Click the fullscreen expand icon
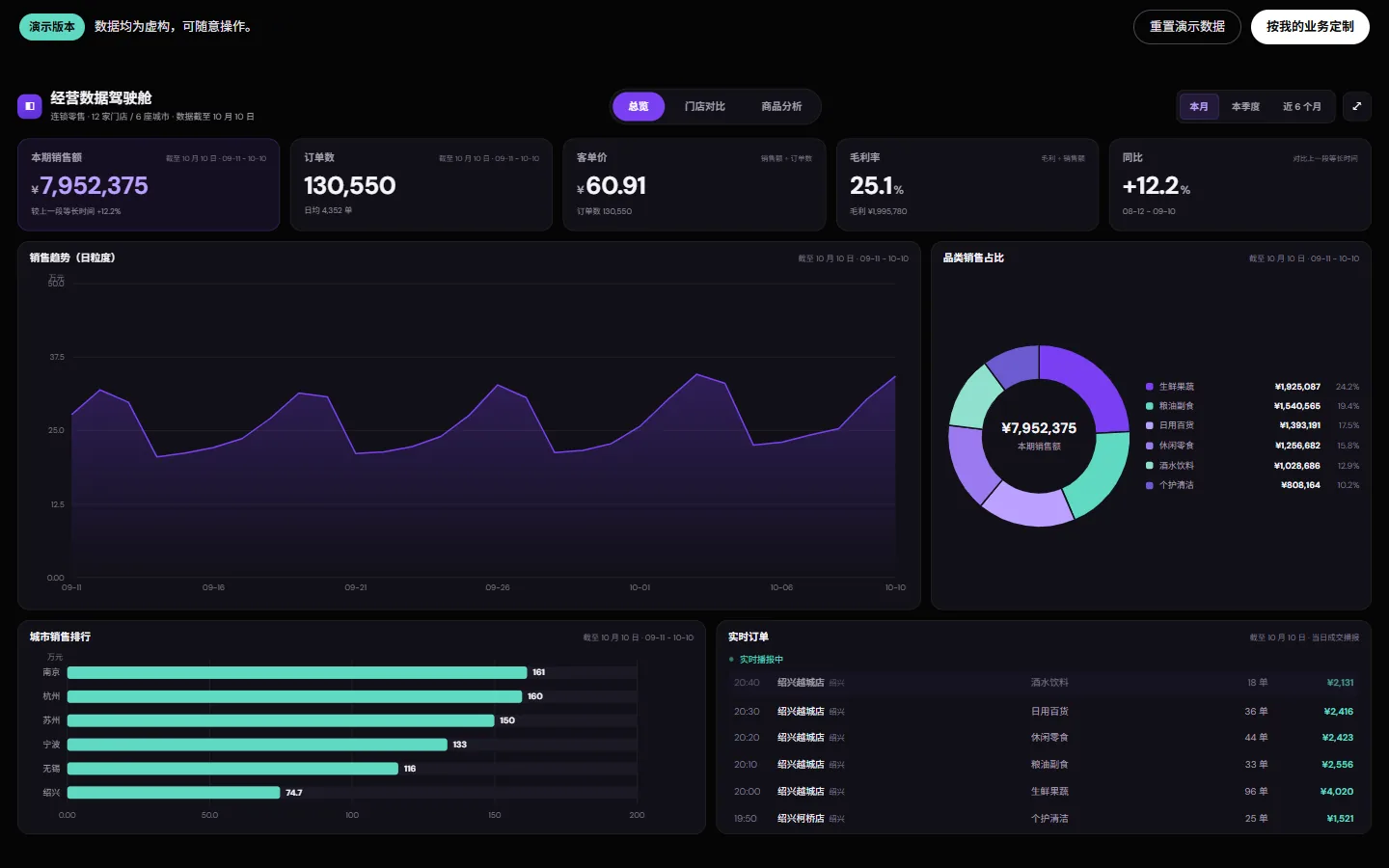1389x868 pixels. coord(1357,106)
